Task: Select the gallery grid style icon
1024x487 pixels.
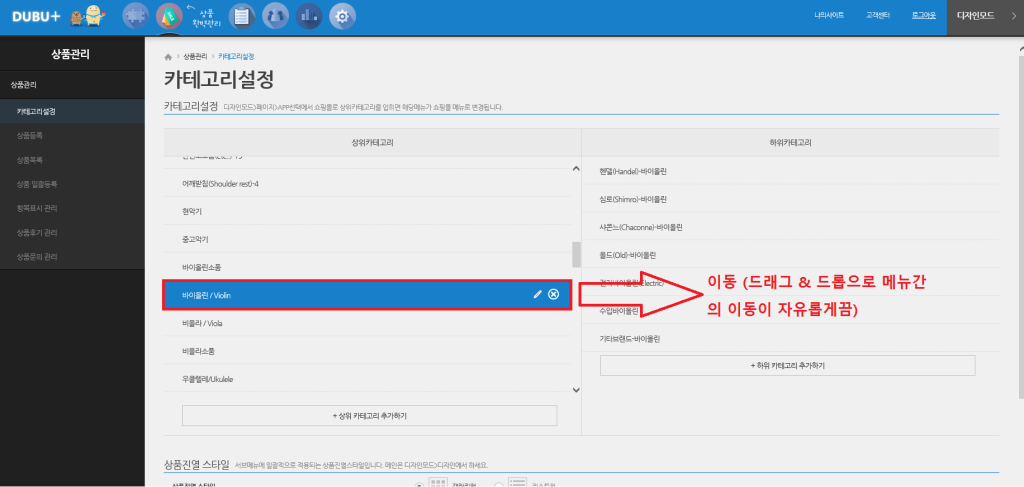Action: coord(437,482)
